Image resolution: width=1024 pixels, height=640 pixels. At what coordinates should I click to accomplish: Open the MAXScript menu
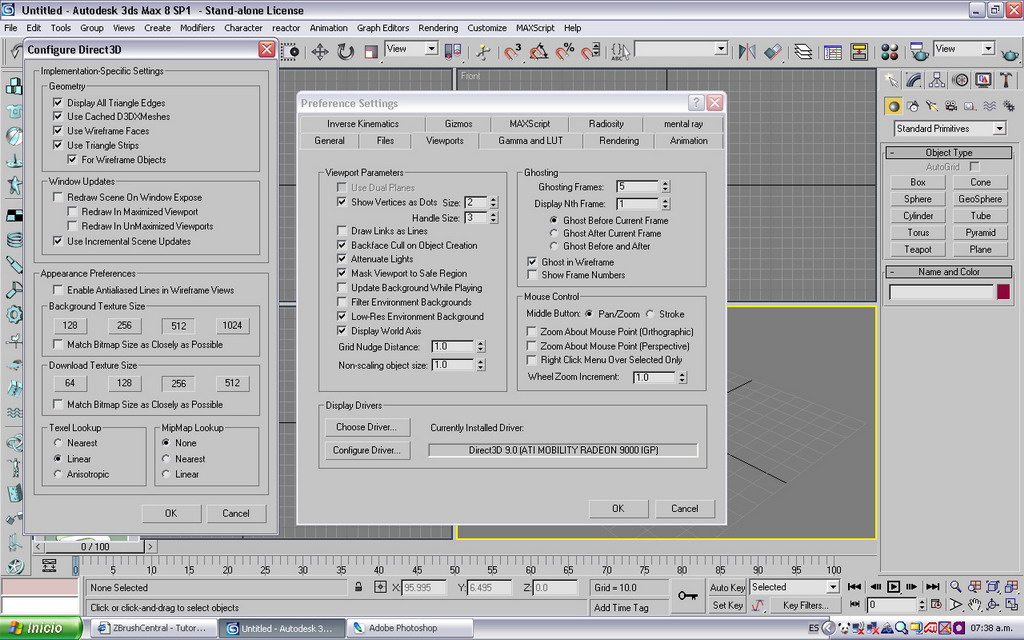click(x=535, y=28)
